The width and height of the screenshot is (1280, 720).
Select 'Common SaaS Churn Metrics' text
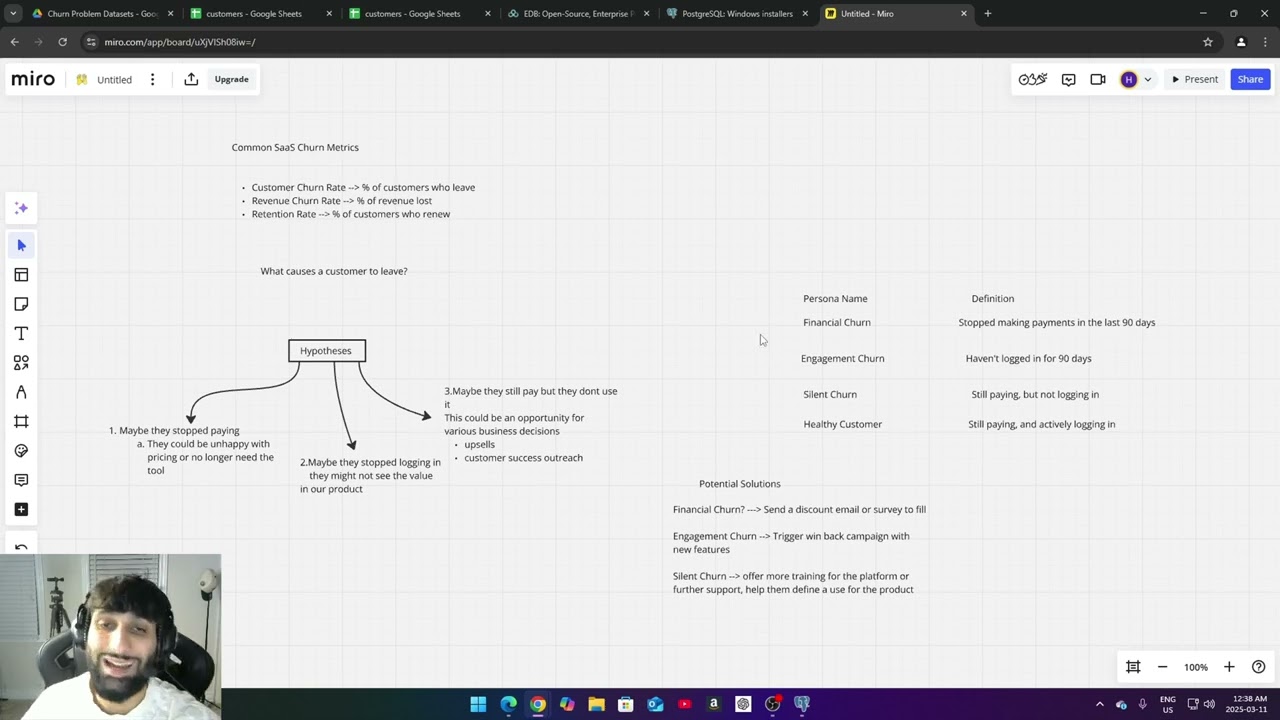tap(295, 147)
